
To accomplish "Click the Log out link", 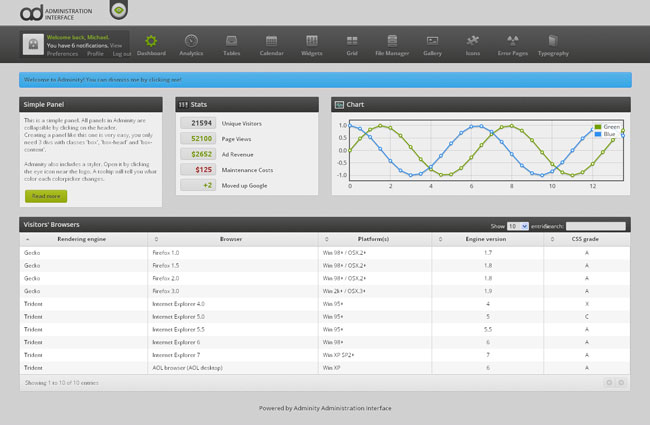I will pyautogui.click(x=122, y=54).
